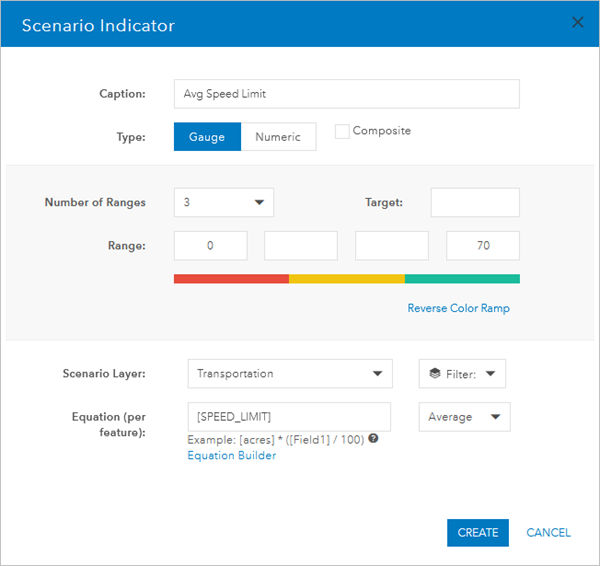Open the Average aggregation dropdown
This screenshot has width=600, height=566.
[464, 417]
